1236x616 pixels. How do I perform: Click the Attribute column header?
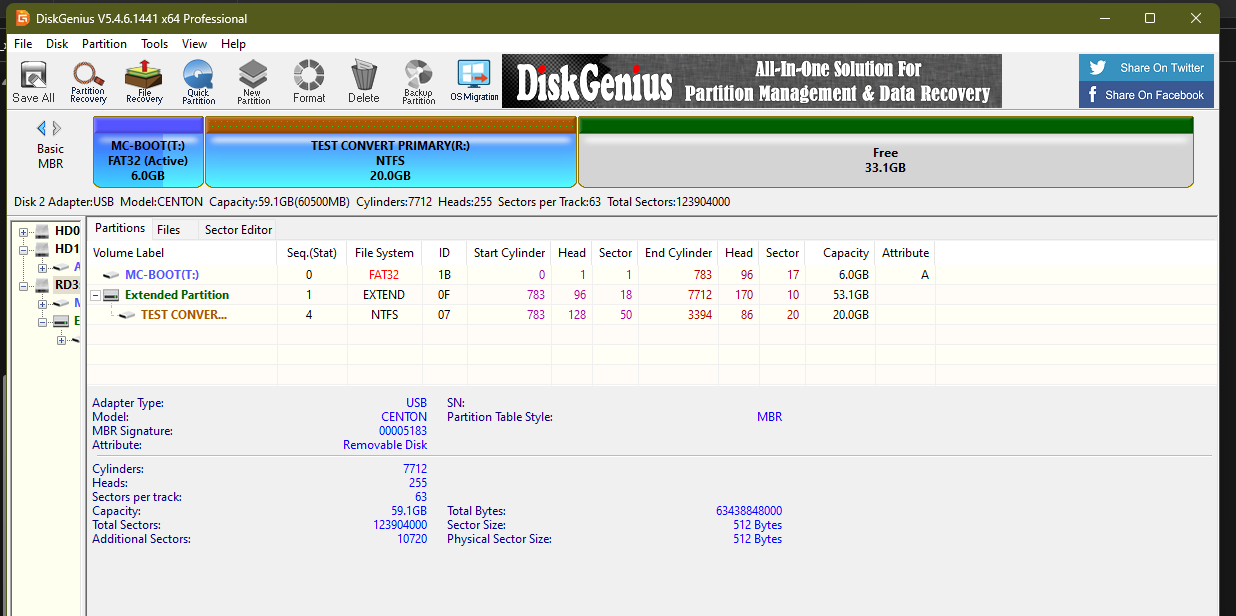pos(905,253)
